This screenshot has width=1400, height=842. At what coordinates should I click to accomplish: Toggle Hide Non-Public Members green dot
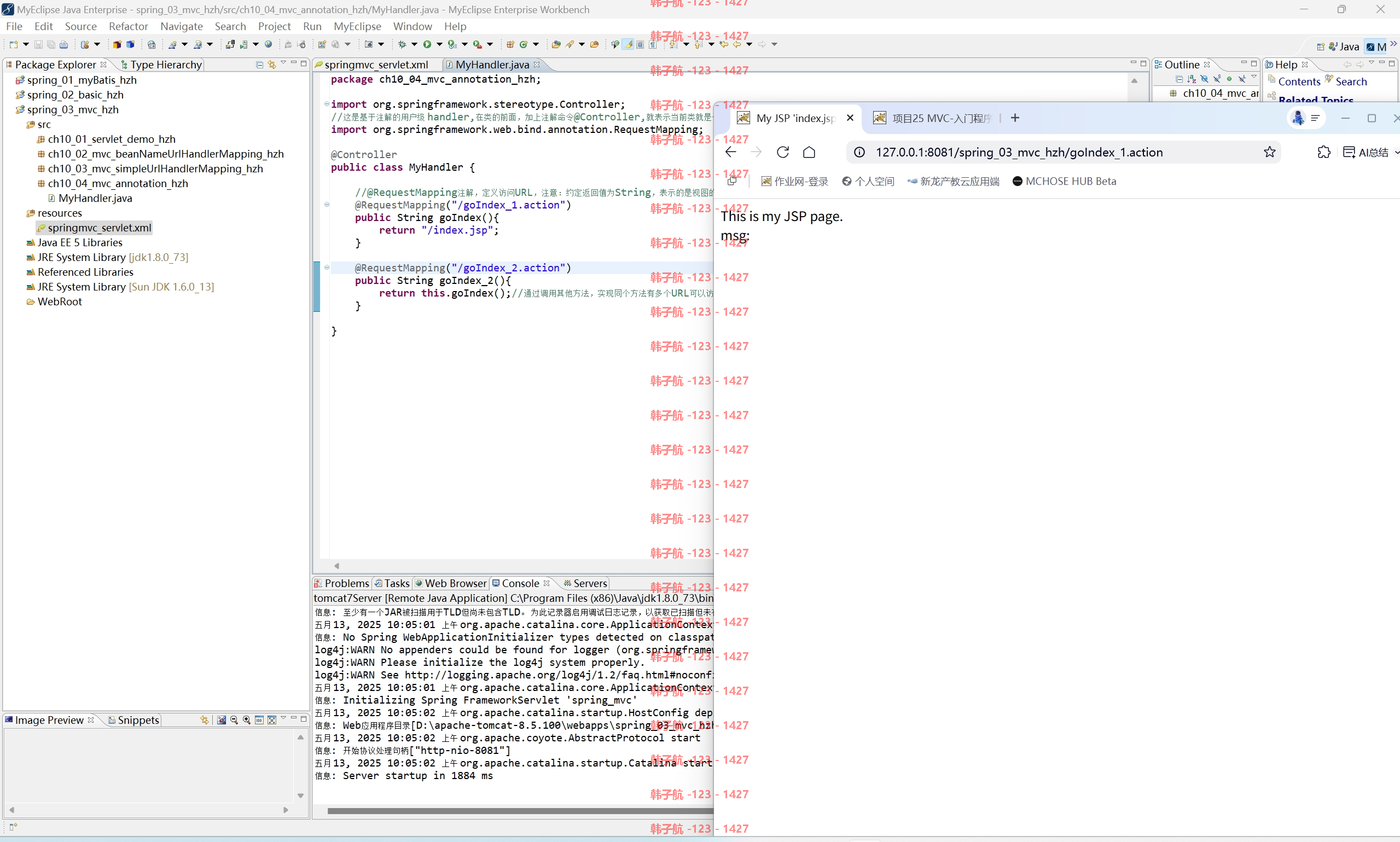pyautogui.click(x=1229, y=79)
